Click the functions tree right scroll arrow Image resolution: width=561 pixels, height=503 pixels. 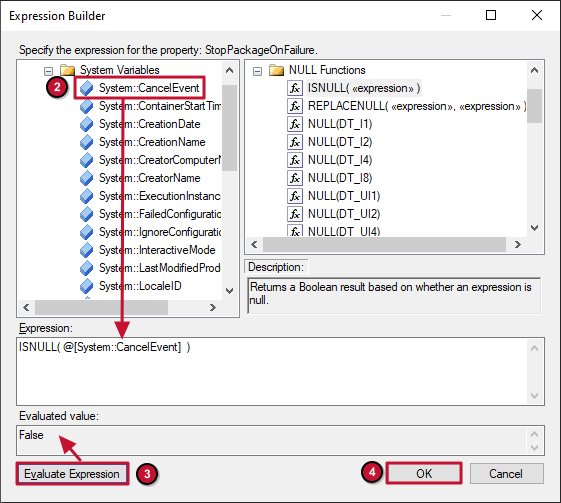click(x=518, y=244)
